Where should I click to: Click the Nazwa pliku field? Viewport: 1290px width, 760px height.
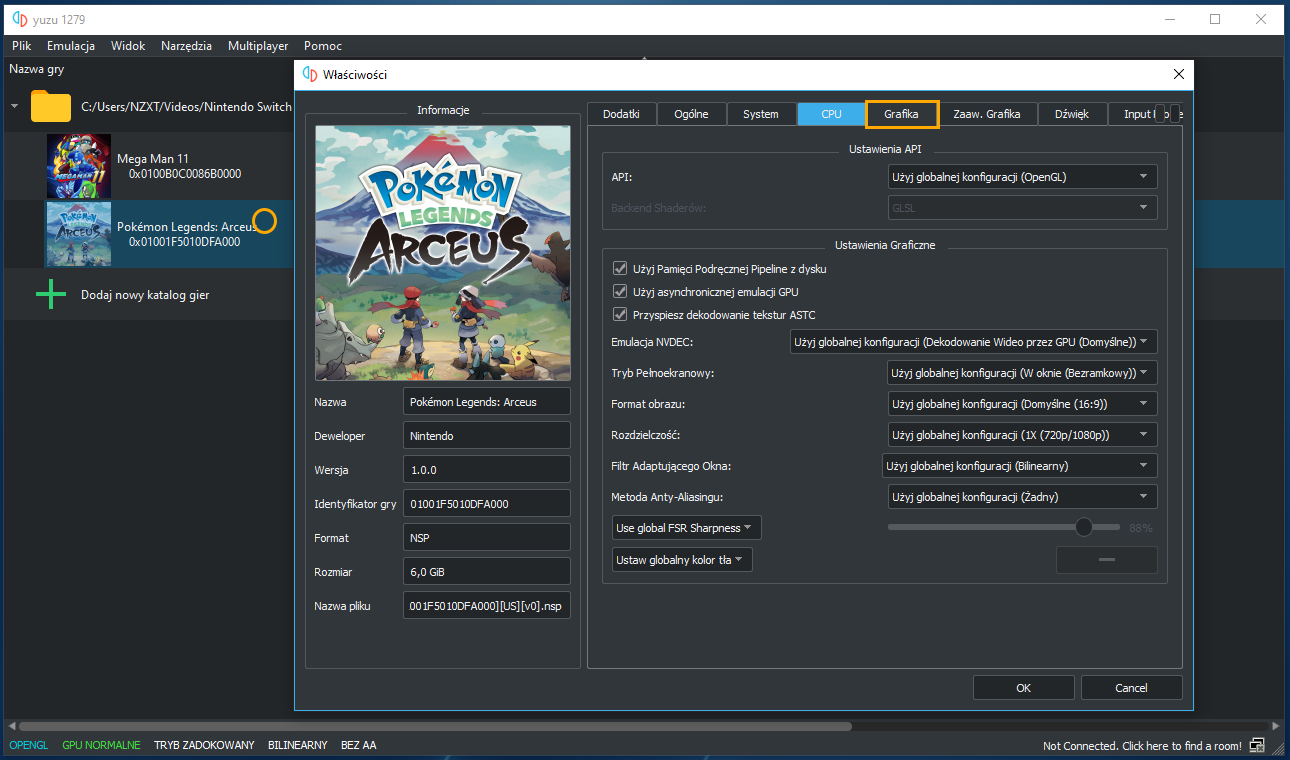487,606
